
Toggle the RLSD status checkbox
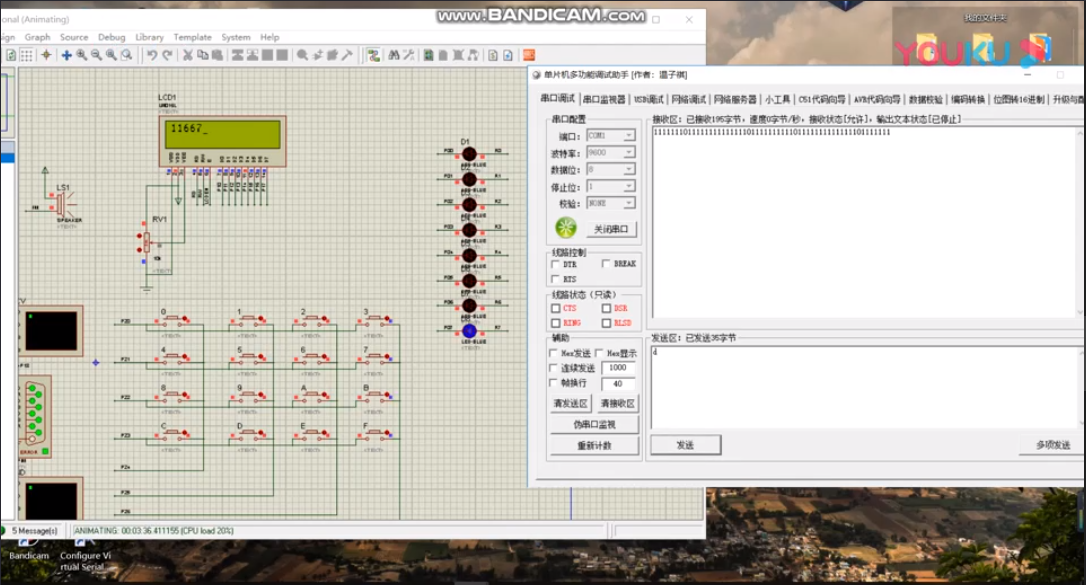[606, 323]
